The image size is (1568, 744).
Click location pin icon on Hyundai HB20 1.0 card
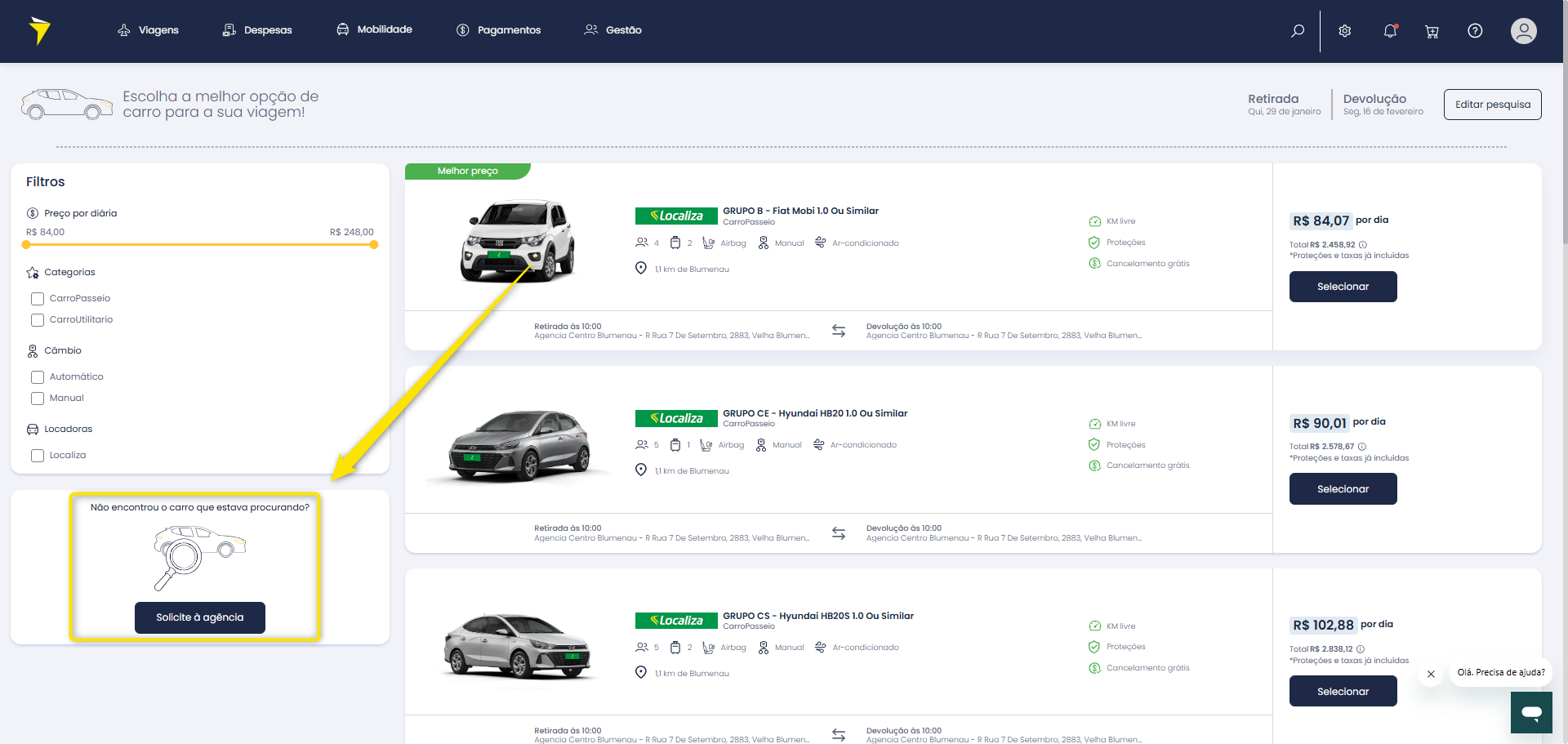coord(641,470)
